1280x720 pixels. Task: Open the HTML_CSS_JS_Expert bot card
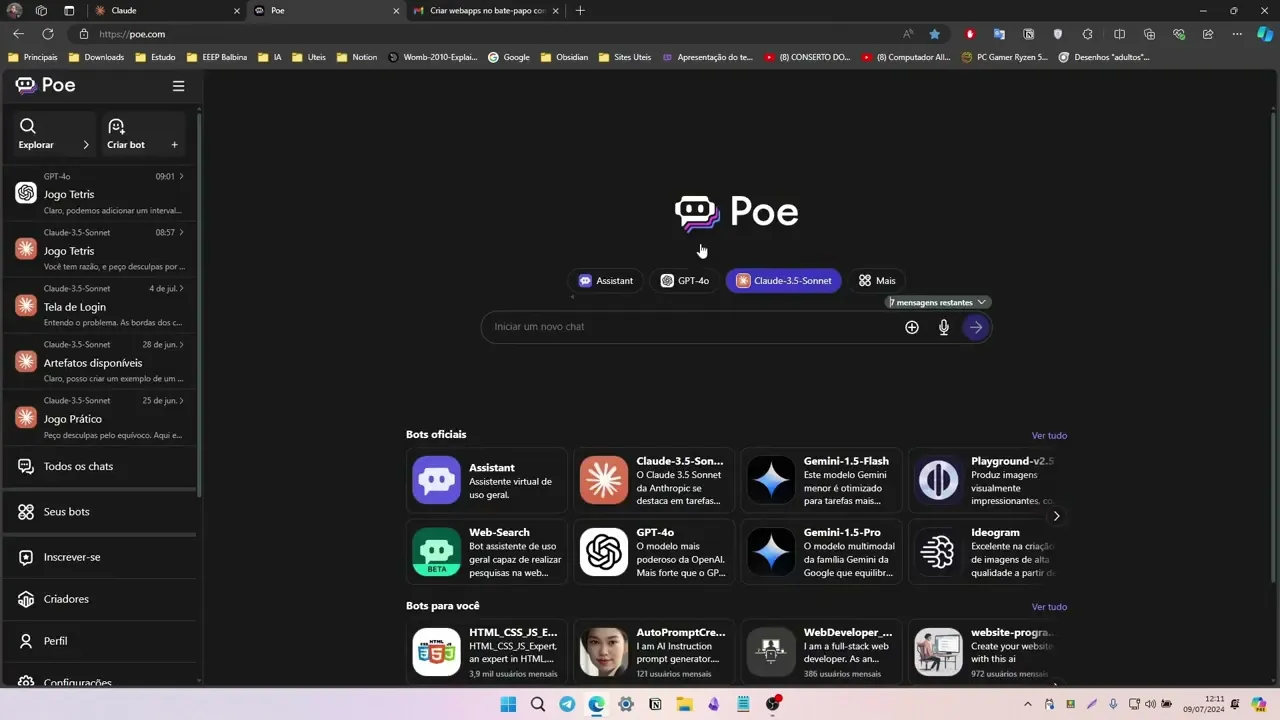[487, 652]
